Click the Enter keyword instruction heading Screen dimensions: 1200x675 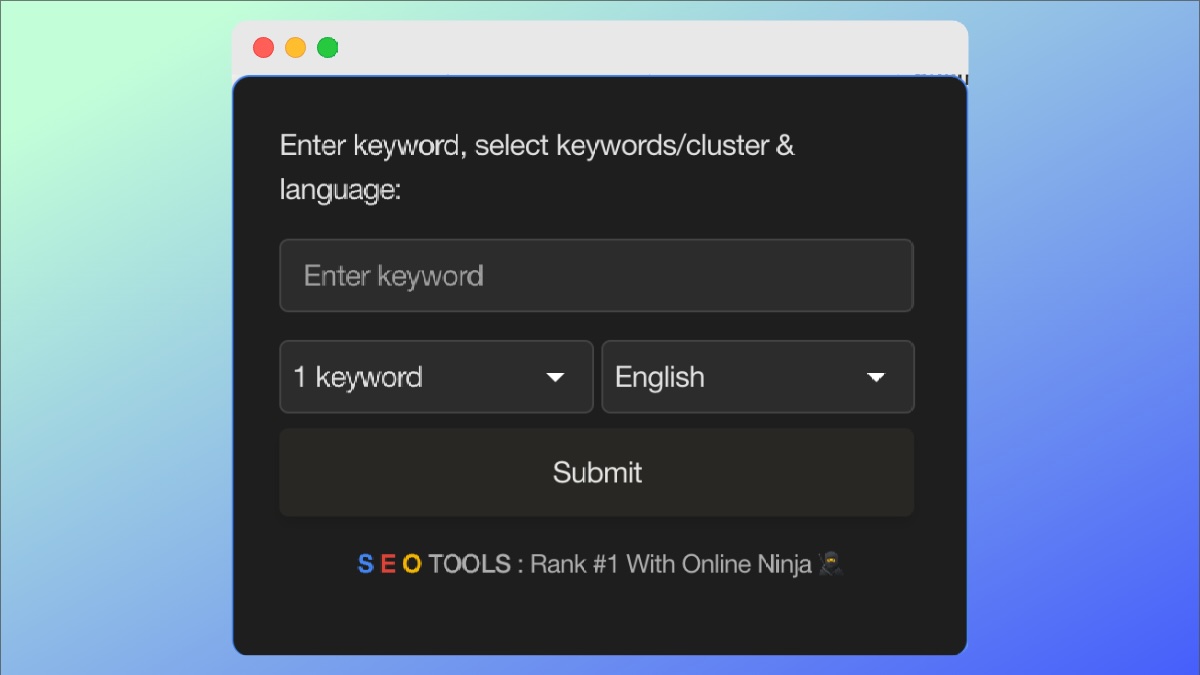[x=537, y=146]
